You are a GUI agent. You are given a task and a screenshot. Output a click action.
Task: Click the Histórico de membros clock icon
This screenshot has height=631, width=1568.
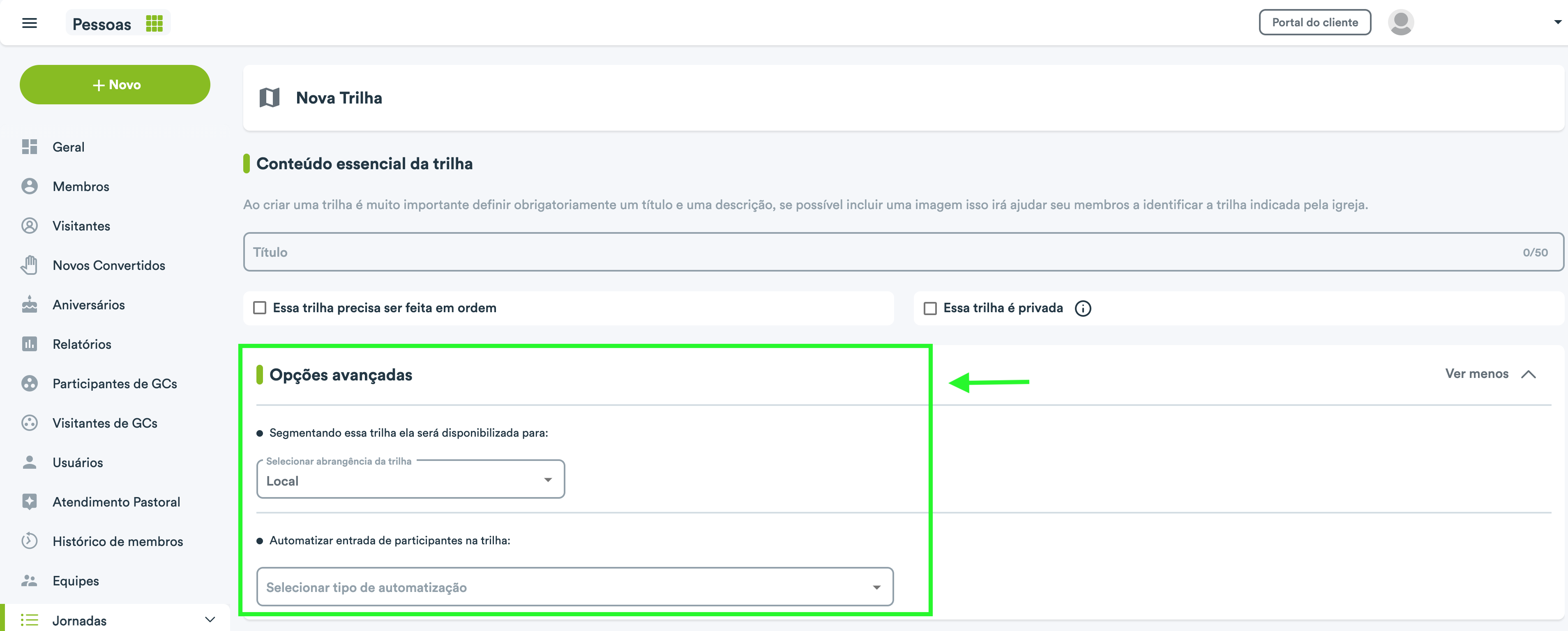pyautogui.click(x=29, y=541)
